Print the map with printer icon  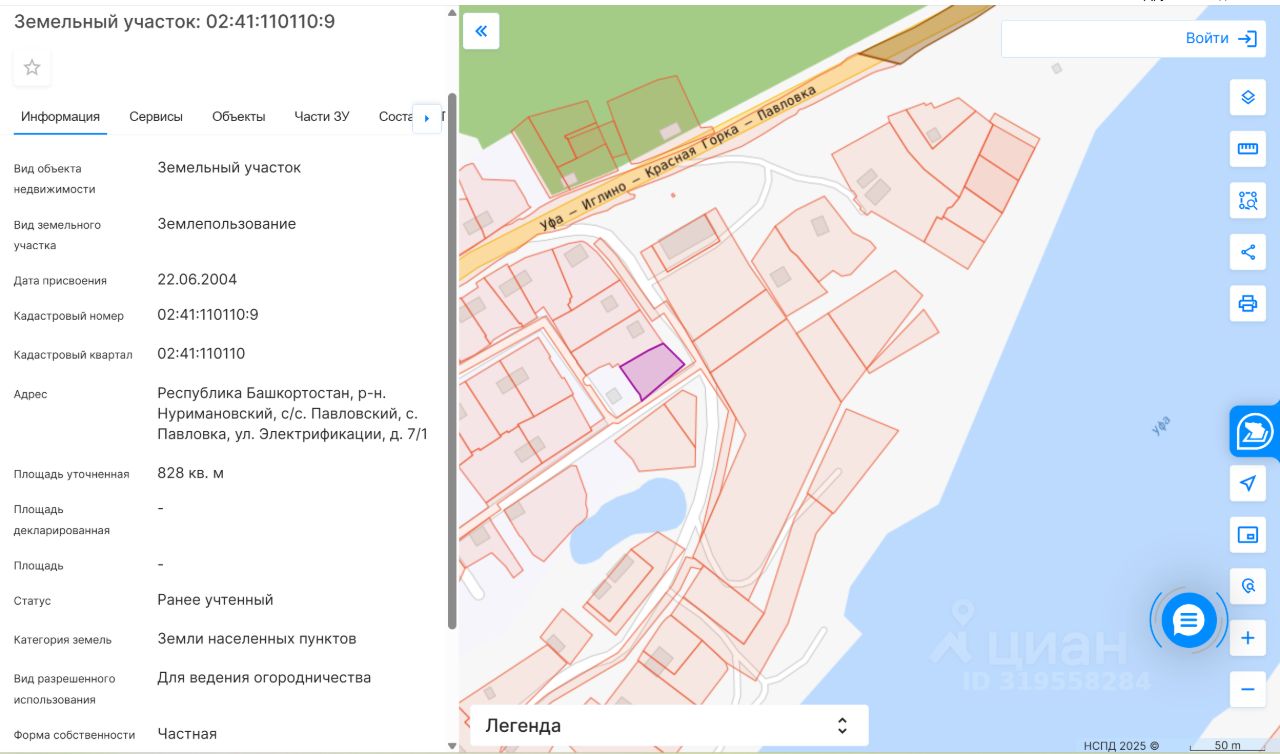point(1247,303)
